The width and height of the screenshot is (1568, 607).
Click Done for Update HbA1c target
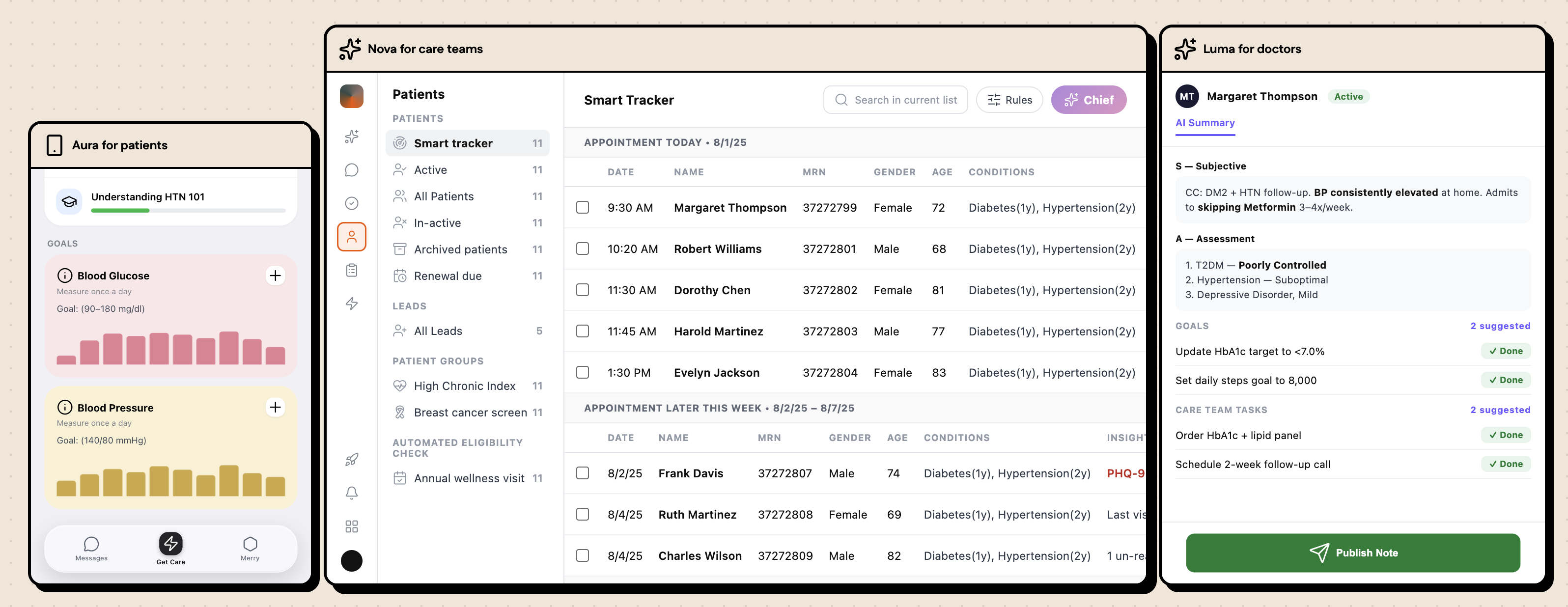click(1505, 351)
